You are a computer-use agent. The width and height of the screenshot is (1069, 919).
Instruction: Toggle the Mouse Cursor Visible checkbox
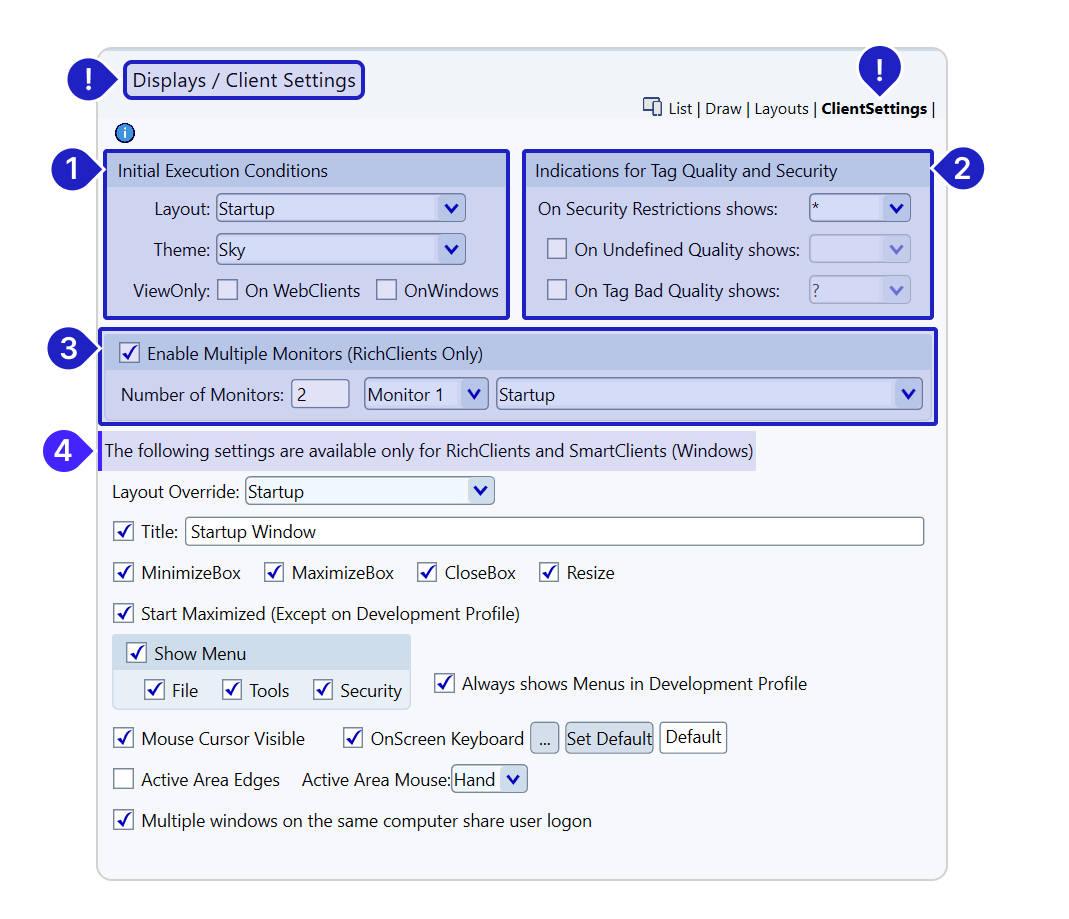tap(124, 738)
